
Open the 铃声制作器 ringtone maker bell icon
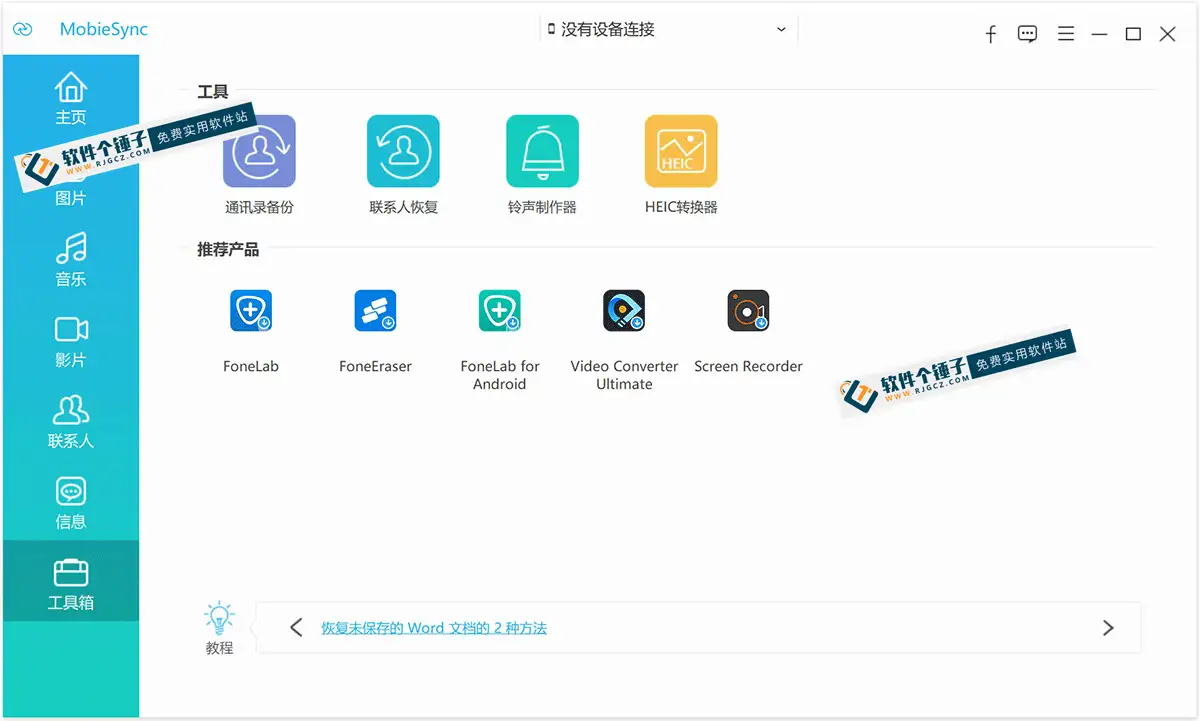[542, 151]
